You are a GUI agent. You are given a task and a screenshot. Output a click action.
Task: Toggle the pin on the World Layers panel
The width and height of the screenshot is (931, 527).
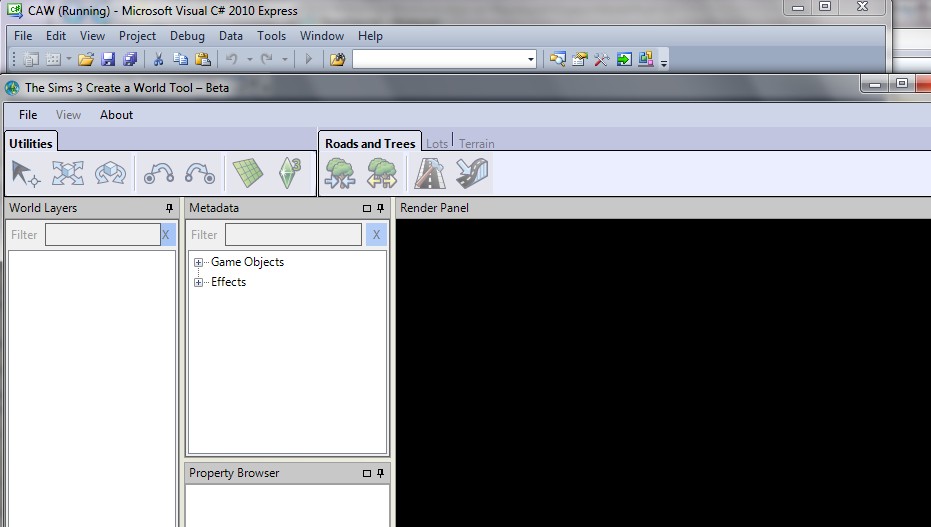point(169,208)
